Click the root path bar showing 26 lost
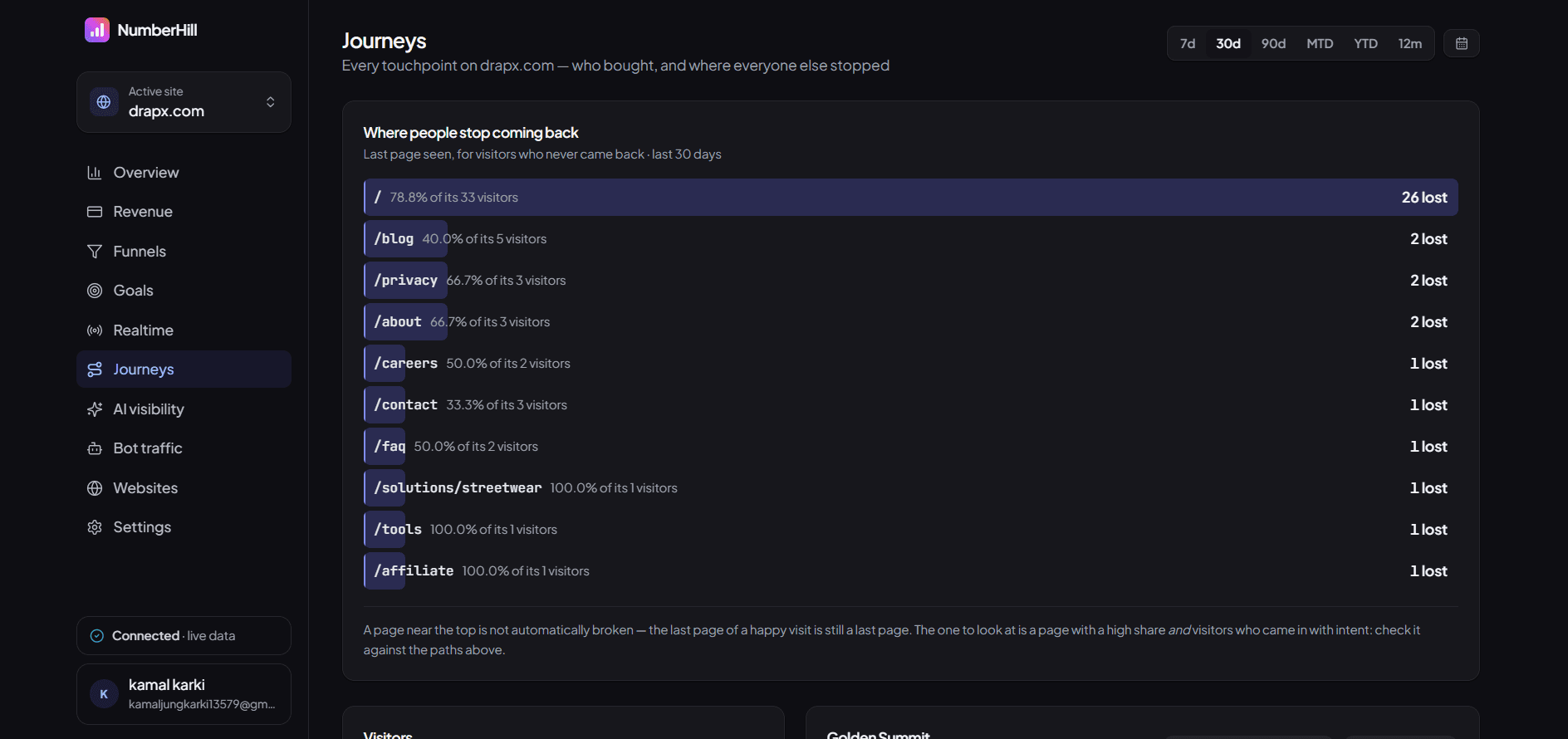 point(910,198)
